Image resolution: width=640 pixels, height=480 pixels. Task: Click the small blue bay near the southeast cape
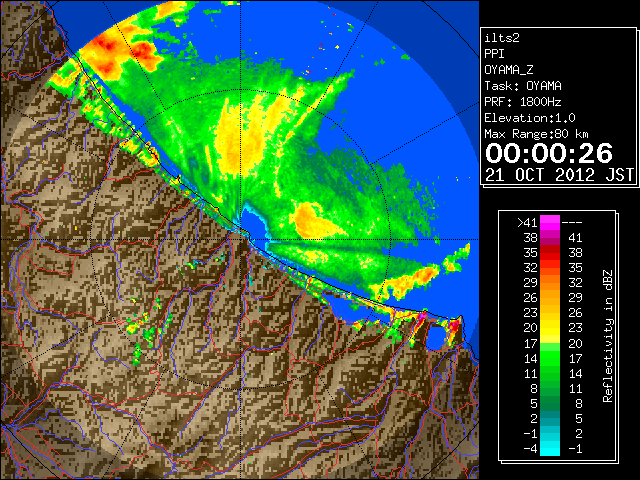[436, 337]
